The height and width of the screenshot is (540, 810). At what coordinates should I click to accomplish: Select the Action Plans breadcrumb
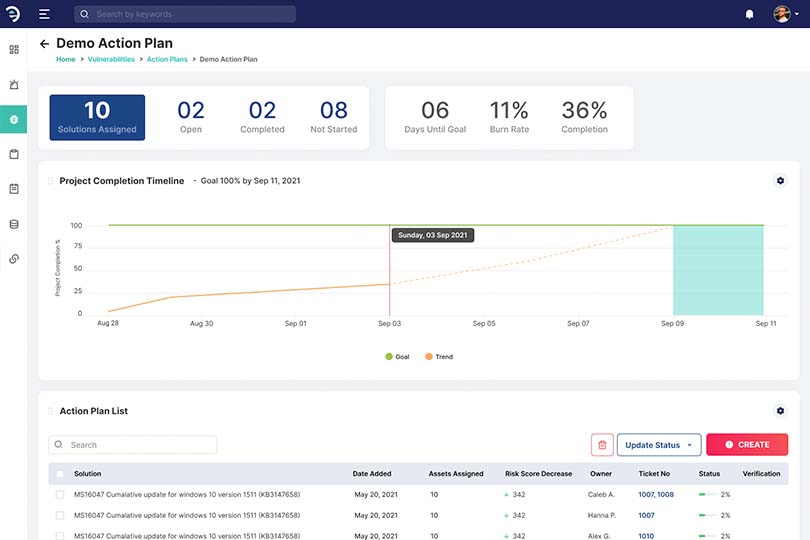pyautogui.click(x=166, y=60)
